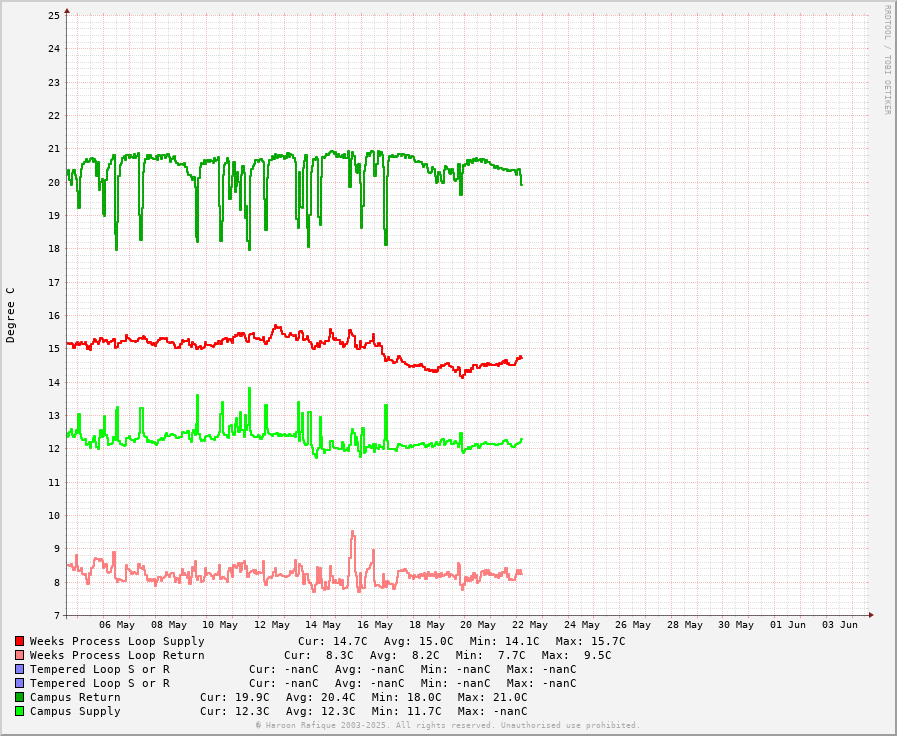
Task: Click the Max: 15.7C legend value
Action: 590,641
